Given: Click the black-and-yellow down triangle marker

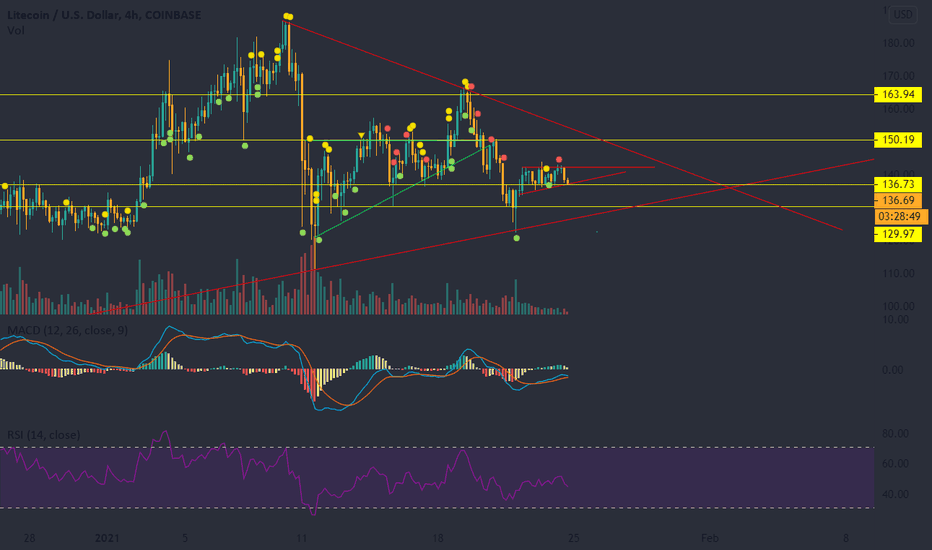Looking at the screenshot, I should coord(361,136).
